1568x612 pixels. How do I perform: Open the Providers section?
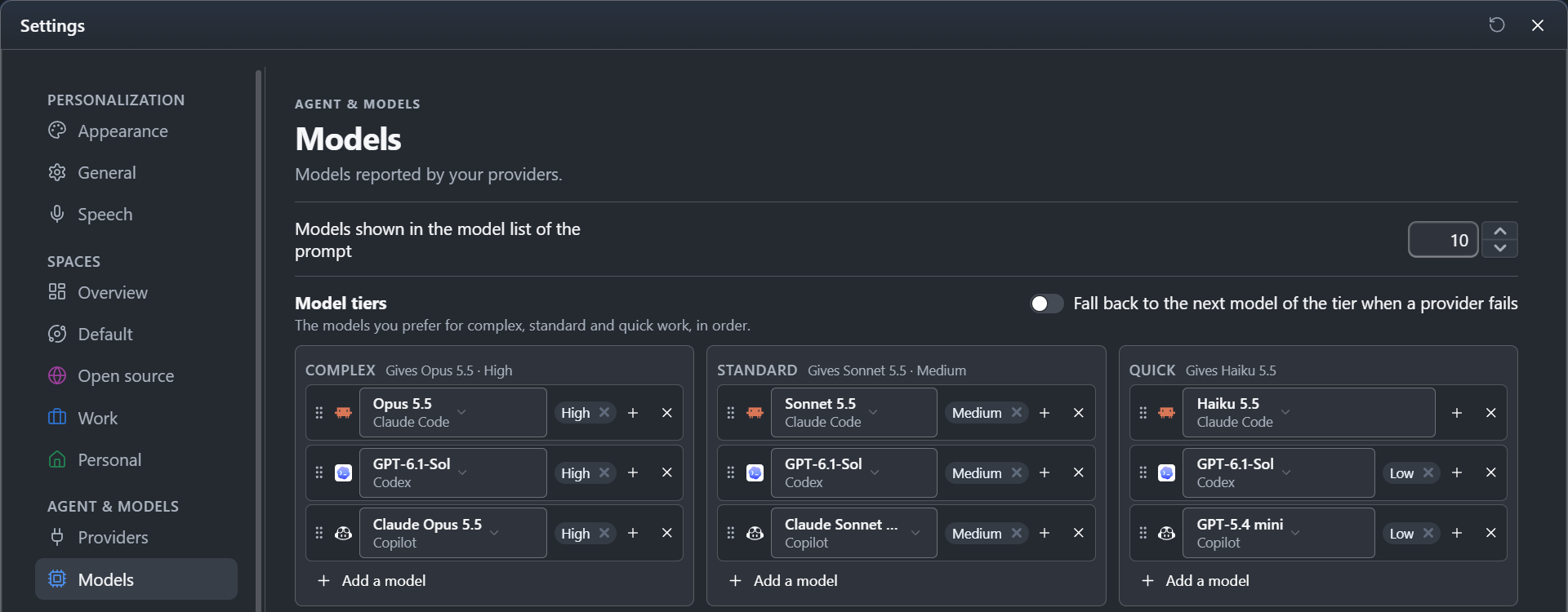pyautogui.click(x=136, y=537)
